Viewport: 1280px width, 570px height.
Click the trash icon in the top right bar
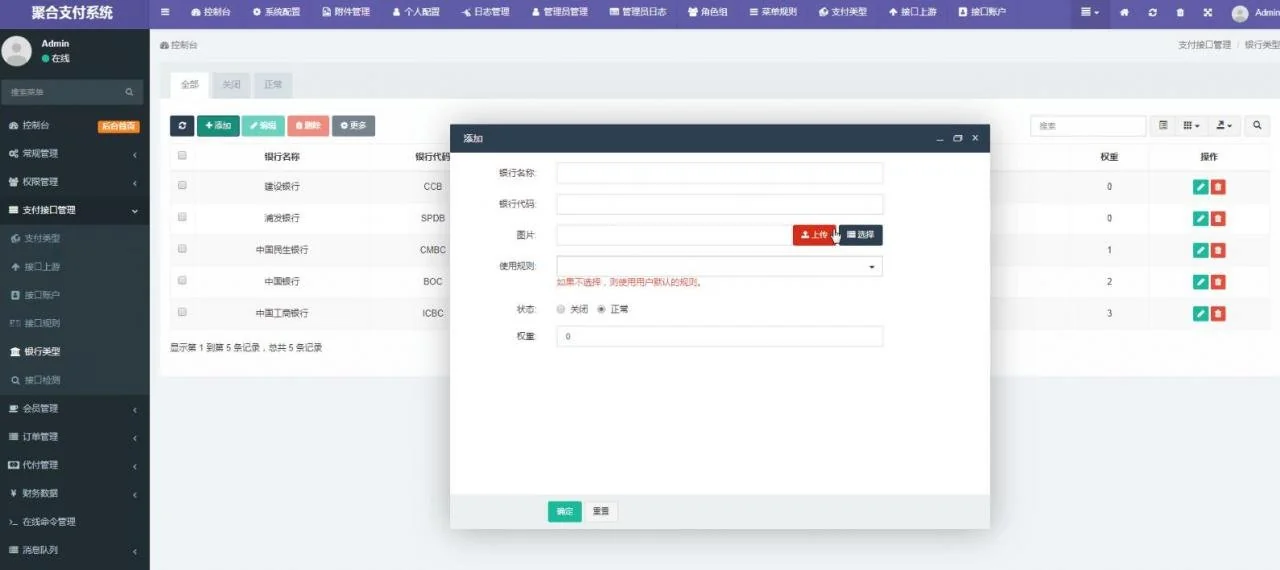pyautogui.click(x=1180, y=13)
